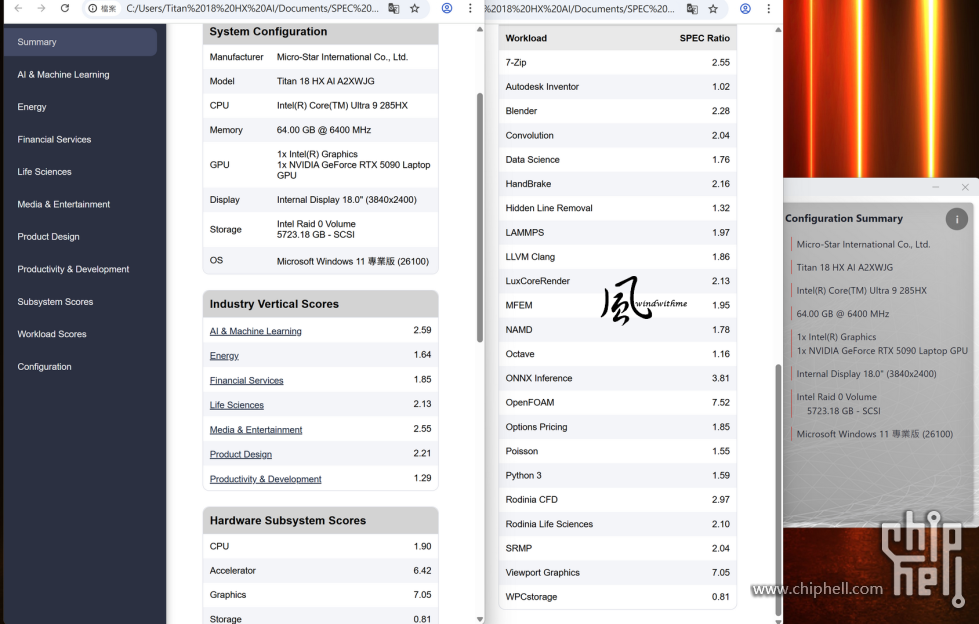This screenshot has height=624, width=979.
Task: Click the SPEC Ratio column header
Action: coord(704,38)
